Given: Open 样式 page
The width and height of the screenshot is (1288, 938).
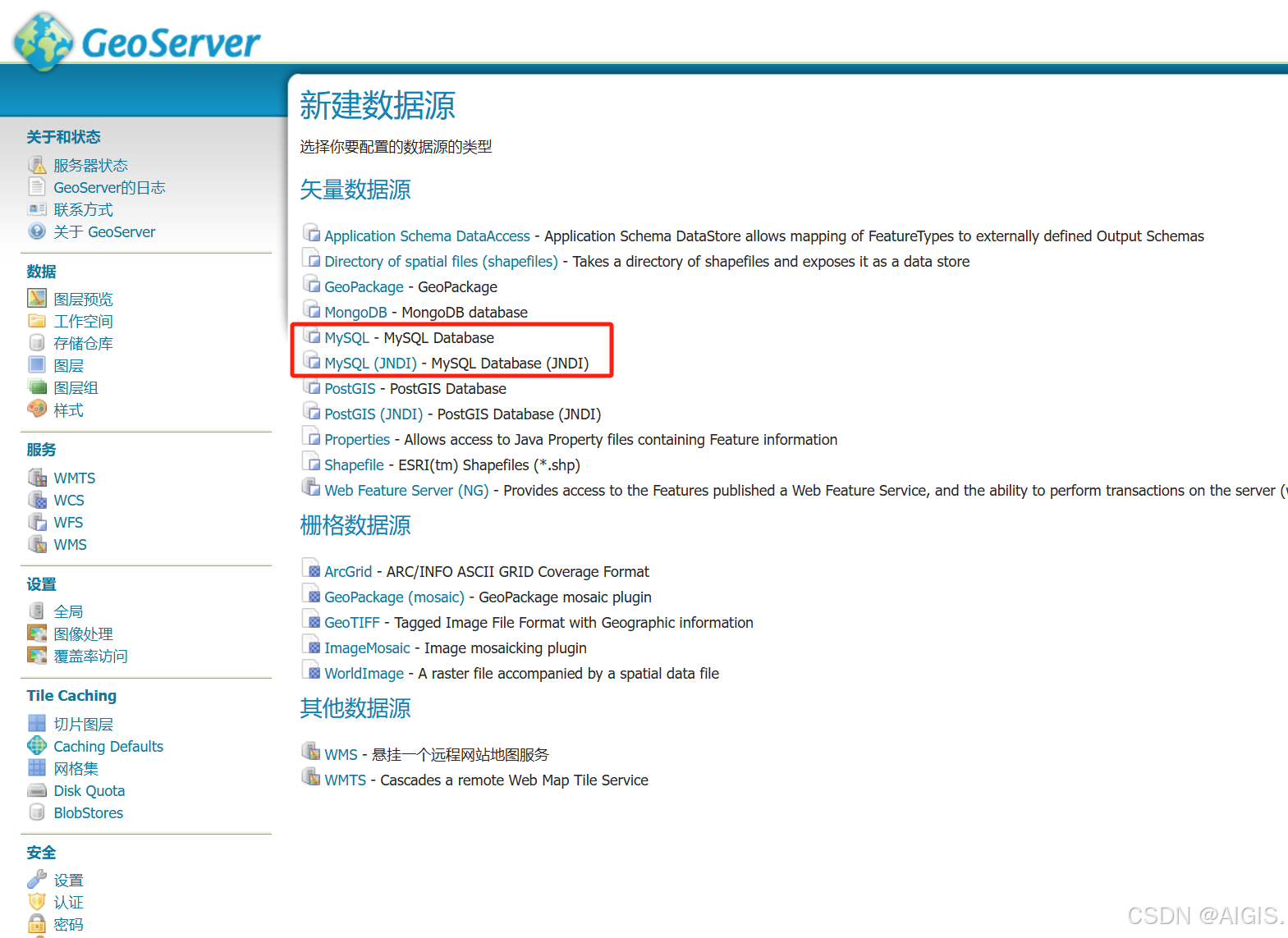Looking at the screenshot, I should coord(68,410).
